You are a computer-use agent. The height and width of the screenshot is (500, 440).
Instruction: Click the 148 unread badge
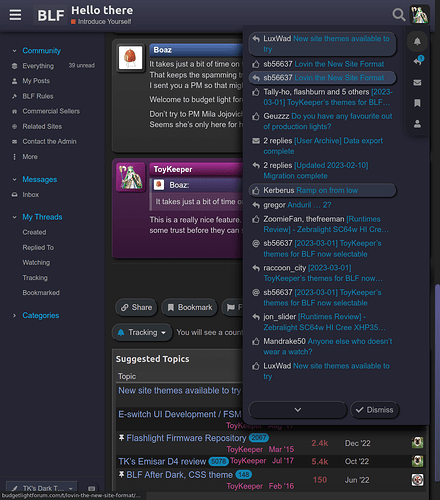coord(244,474)
